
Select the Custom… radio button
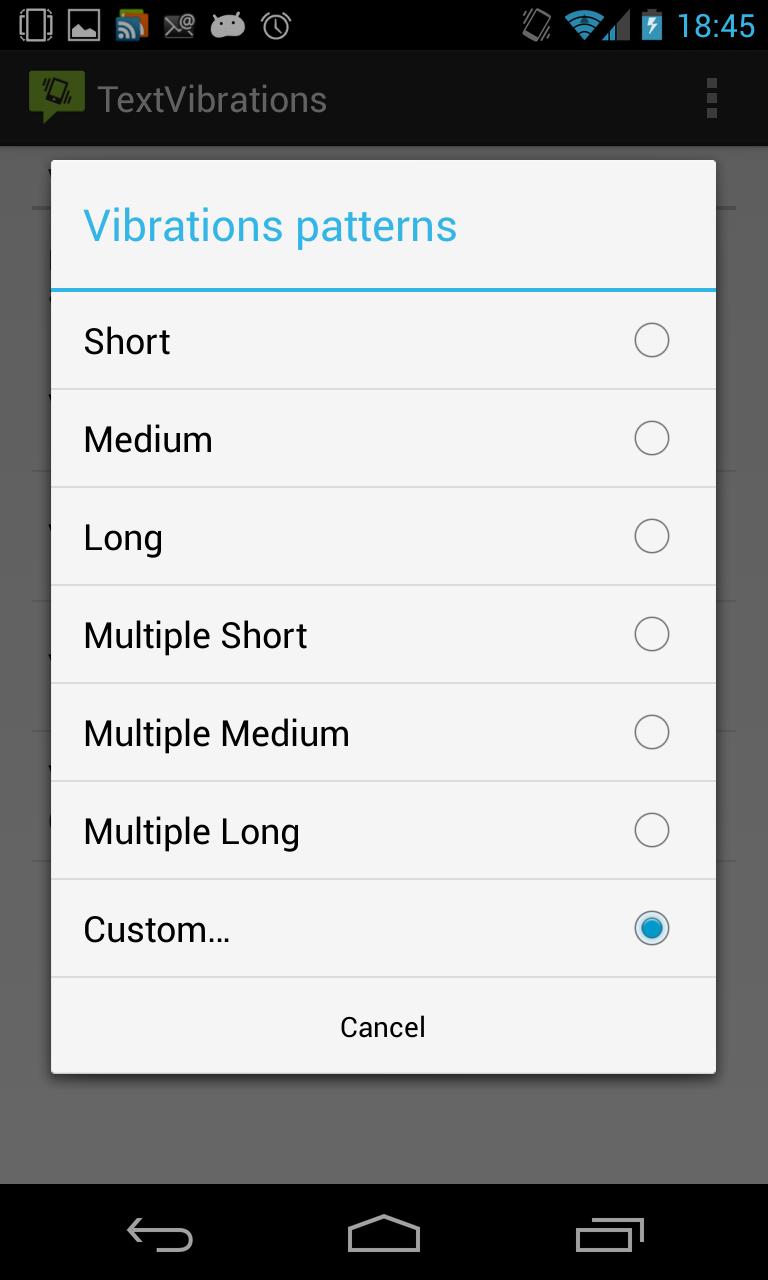click(651, 929)
